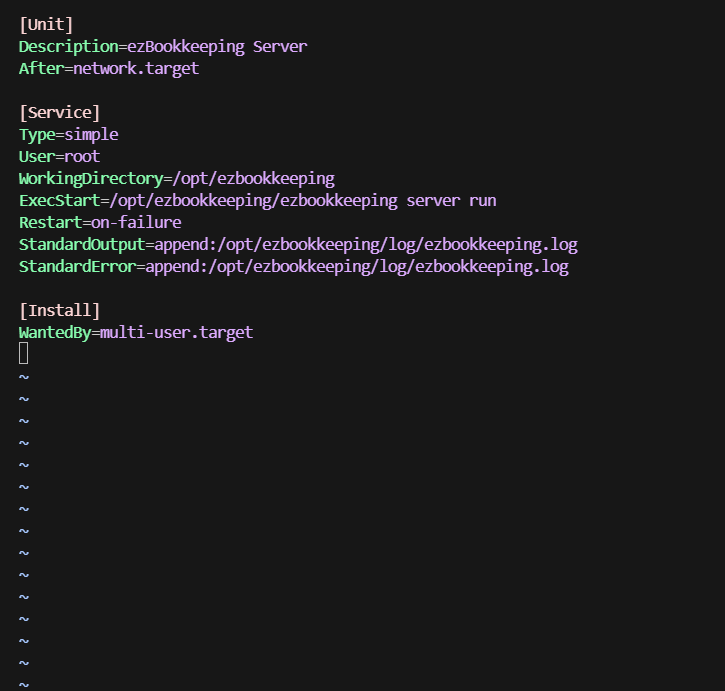
Task: Click the WantedBy key
Action: click(55, 332)
